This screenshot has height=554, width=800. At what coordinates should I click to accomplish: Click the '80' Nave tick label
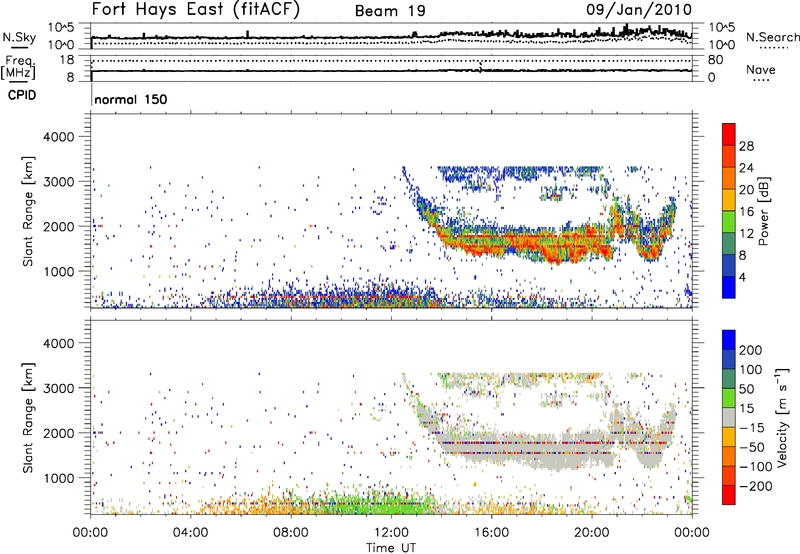715,60
